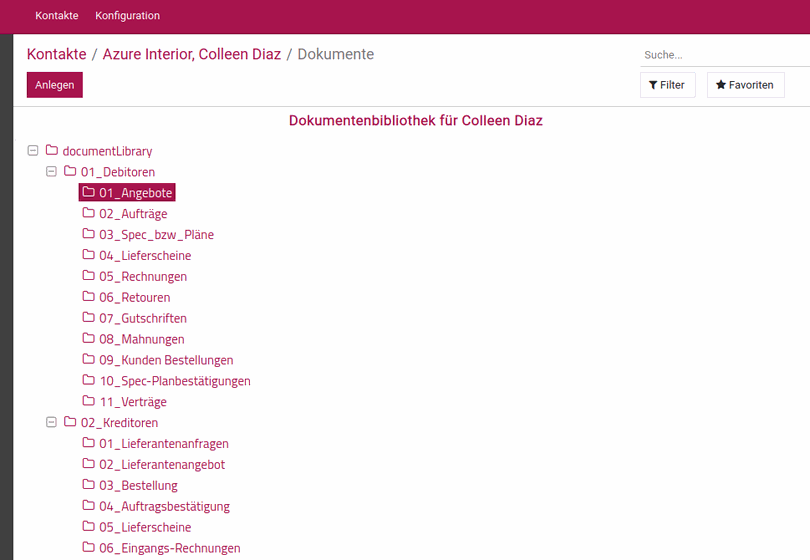Open the Kontakte menu
The image size is (810, 560).
pyautogui.click(x=57, y=15)
